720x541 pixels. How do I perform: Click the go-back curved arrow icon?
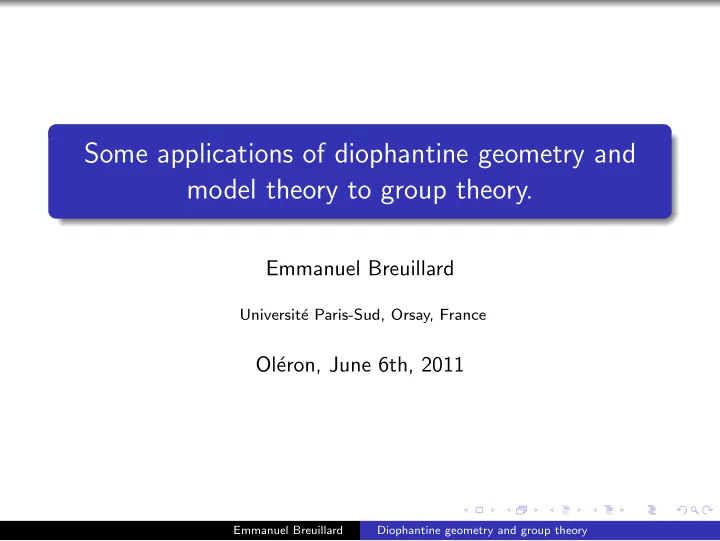coord(682,510)
